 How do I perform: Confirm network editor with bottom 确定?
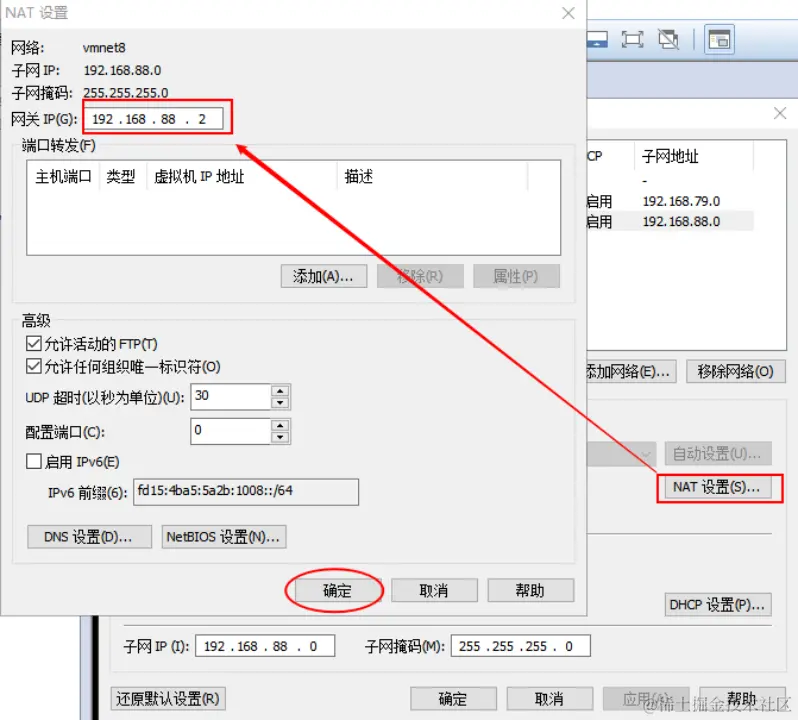(x=453, y=699)
